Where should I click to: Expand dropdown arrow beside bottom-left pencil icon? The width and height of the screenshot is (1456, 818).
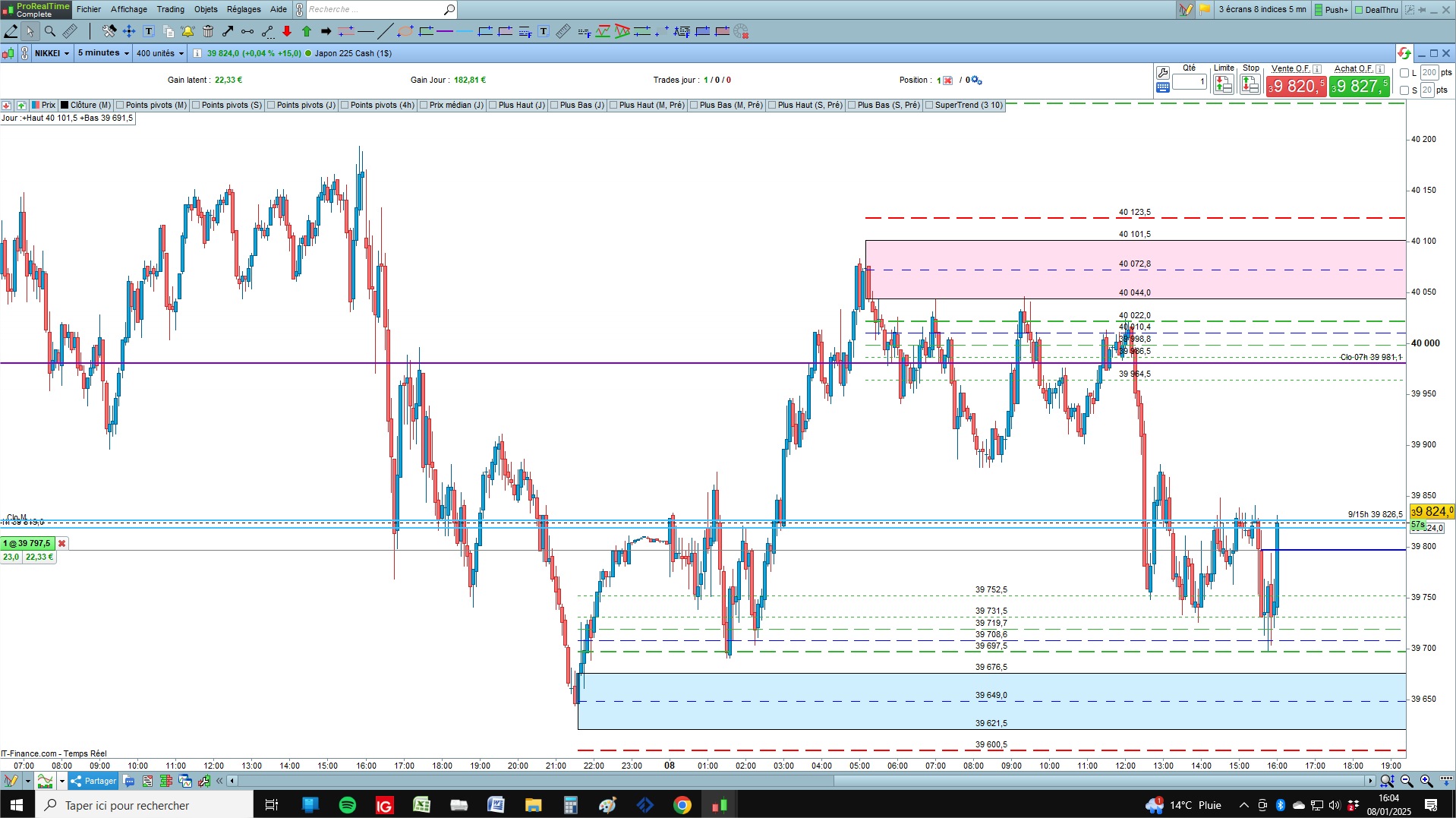click(x=28, y=781)
